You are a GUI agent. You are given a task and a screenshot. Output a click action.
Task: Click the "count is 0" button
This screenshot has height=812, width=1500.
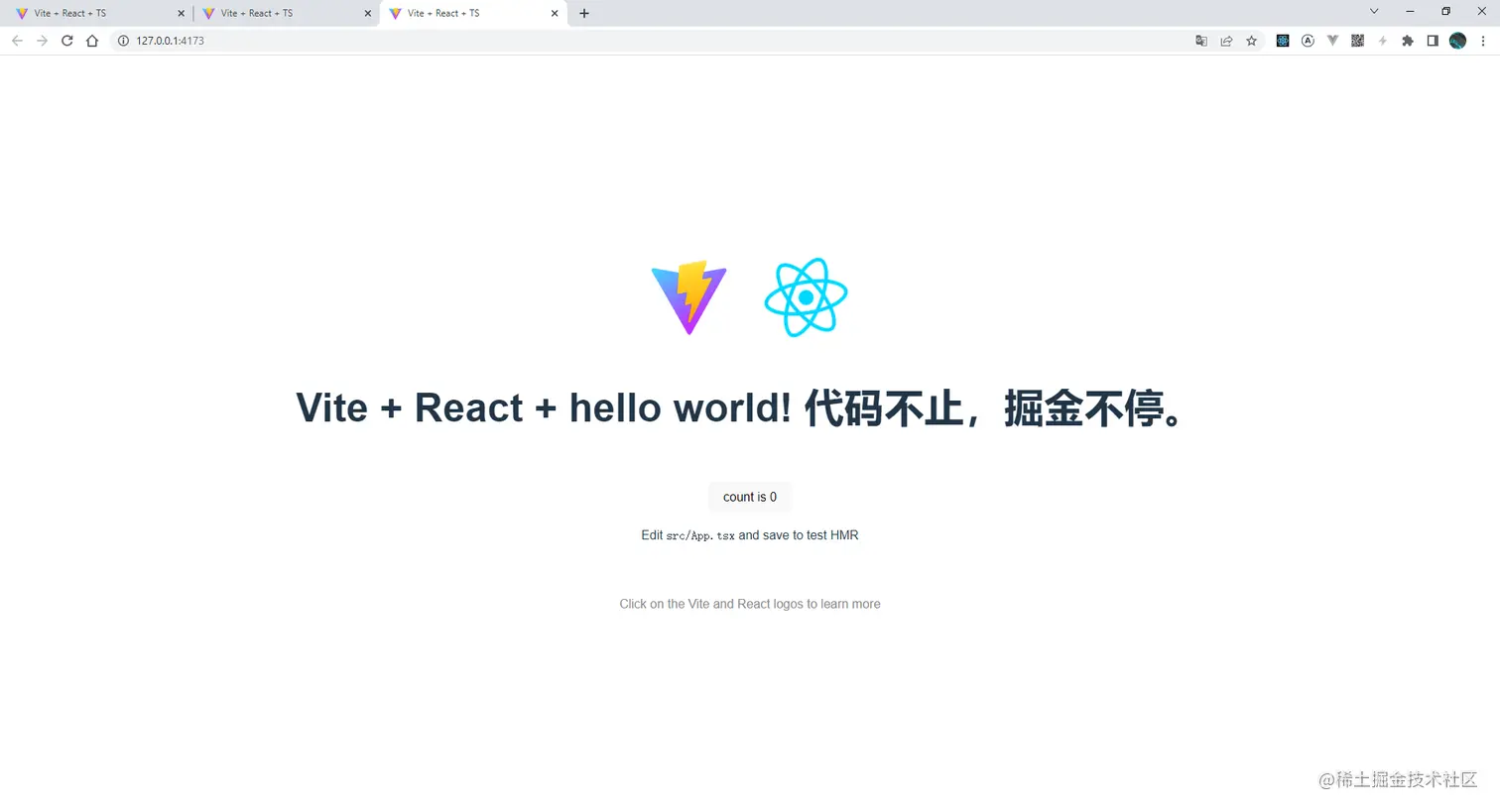[x=750, y=497]
